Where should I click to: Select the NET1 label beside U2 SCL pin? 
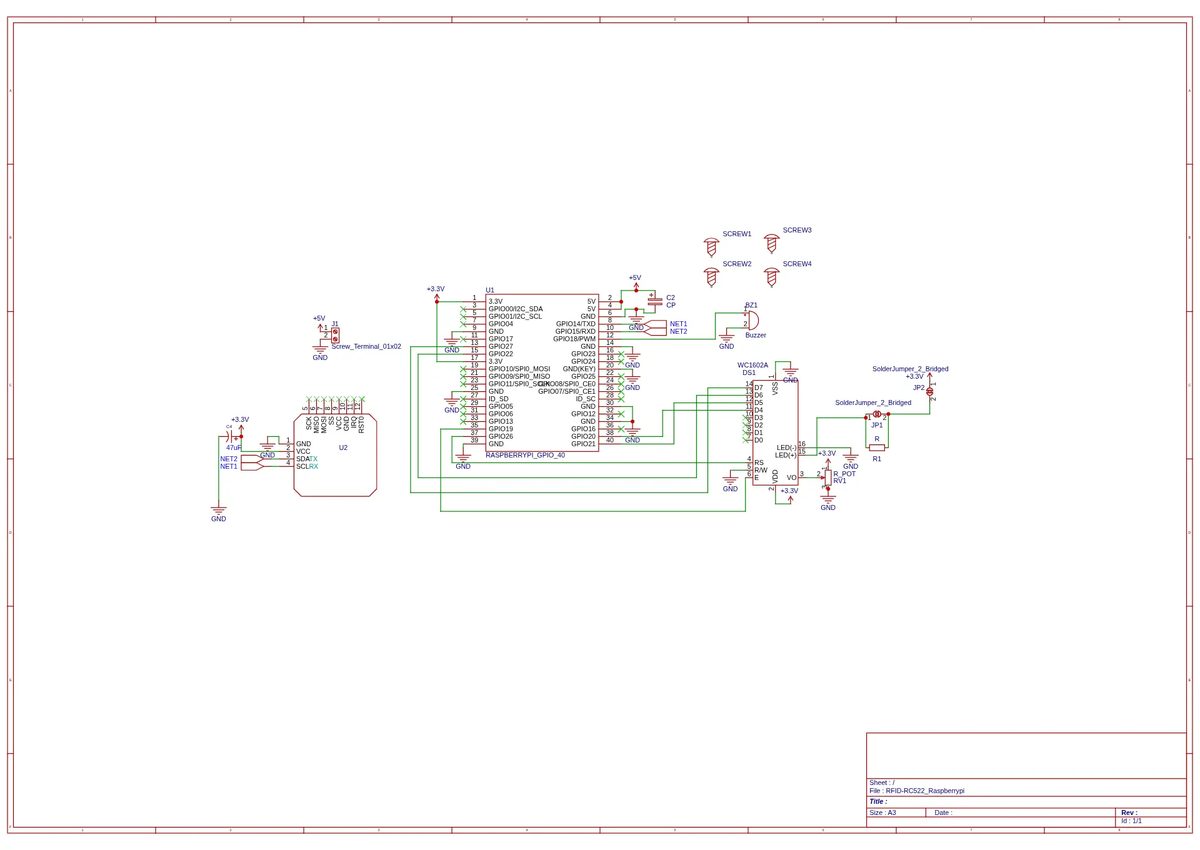229,466
